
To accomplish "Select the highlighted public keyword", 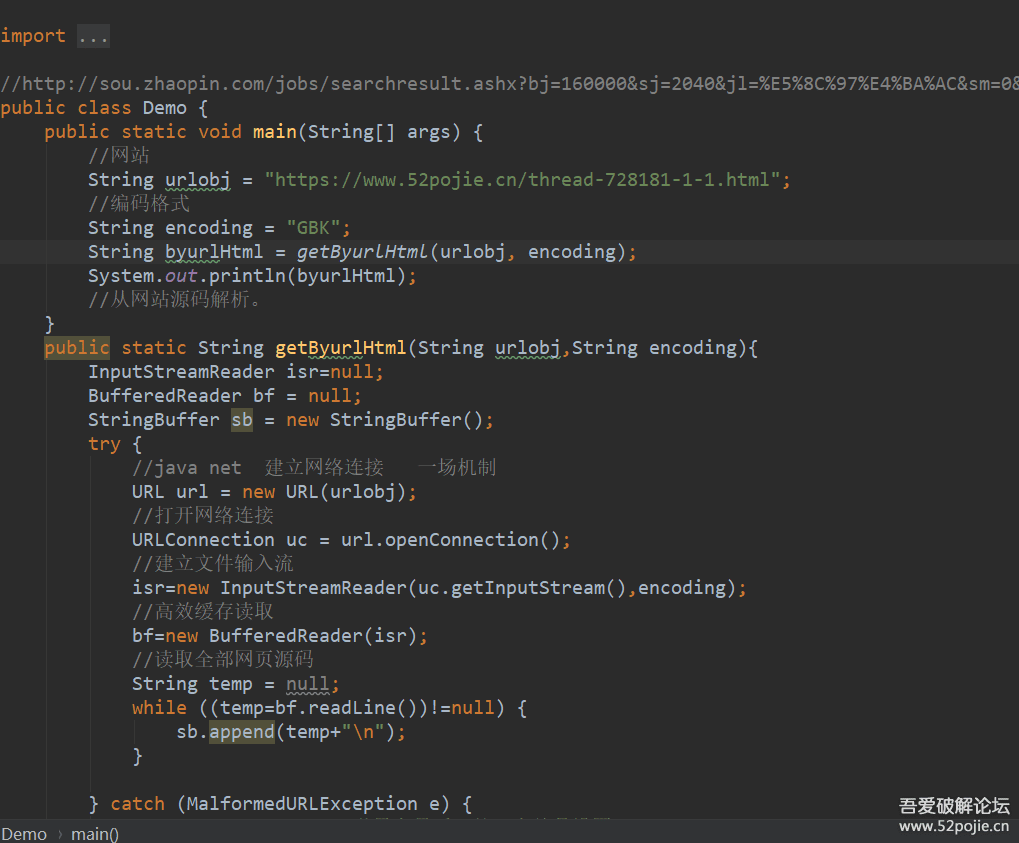I will 76,347.
